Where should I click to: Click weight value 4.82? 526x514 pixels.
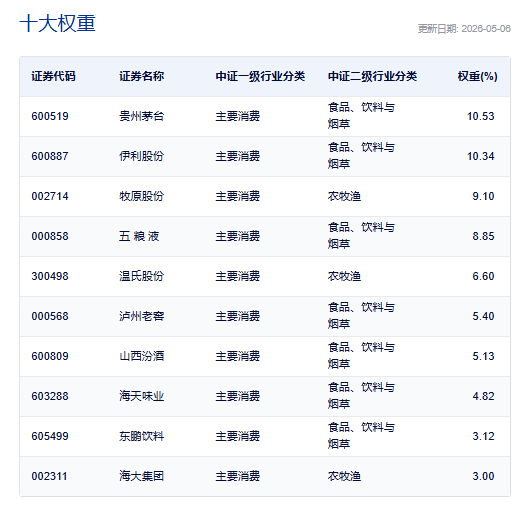pos(483,396)
